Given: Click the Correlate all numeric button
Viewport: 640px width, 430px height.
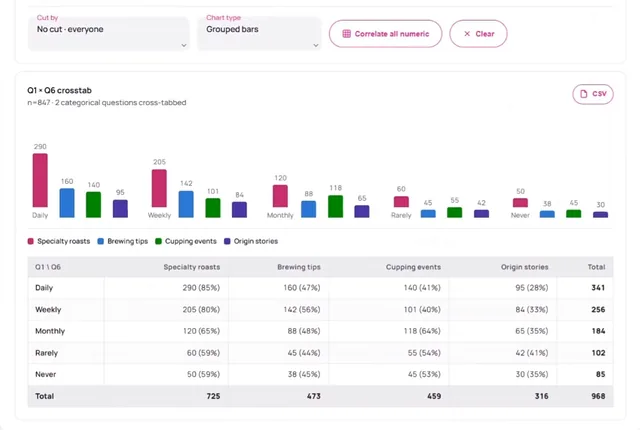Looking at the screenshot, I should click(x=385, y=34).
